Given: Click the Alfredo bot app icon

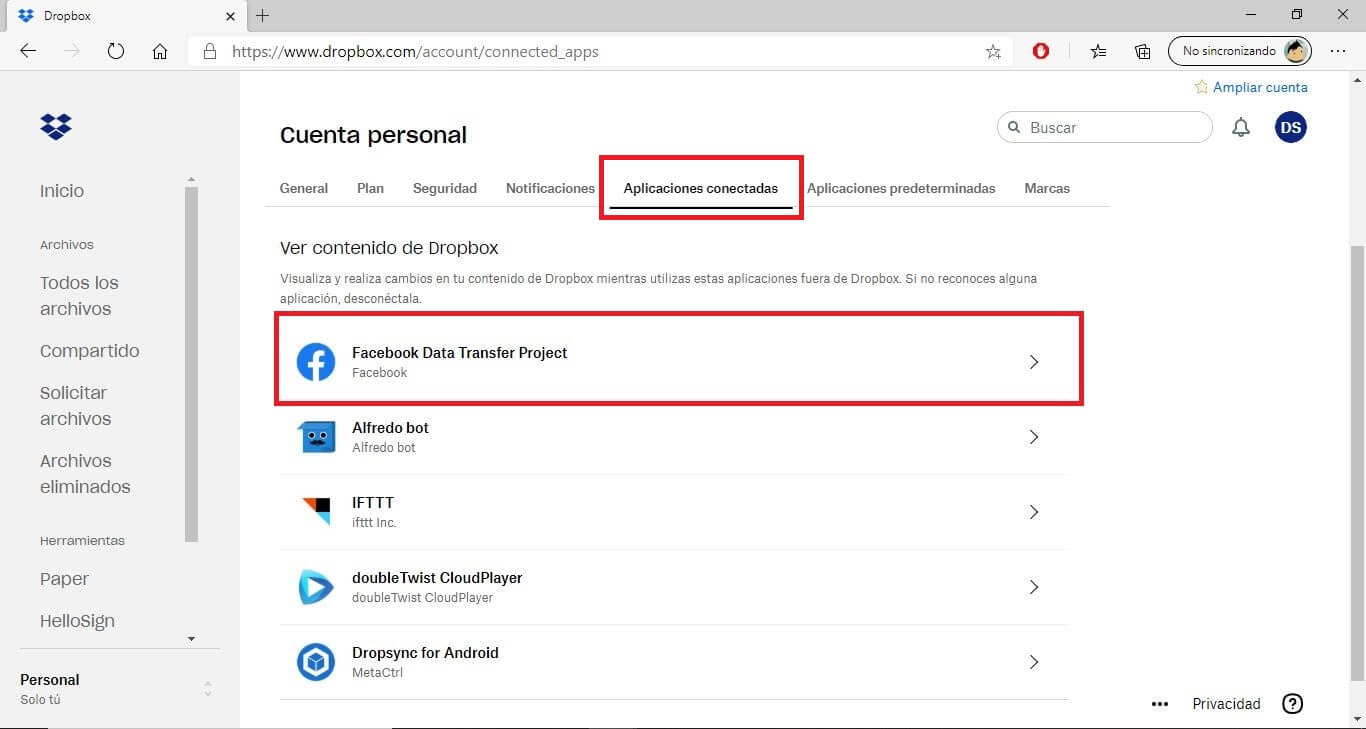Looking at the screenshot, I should pos(316,437).
